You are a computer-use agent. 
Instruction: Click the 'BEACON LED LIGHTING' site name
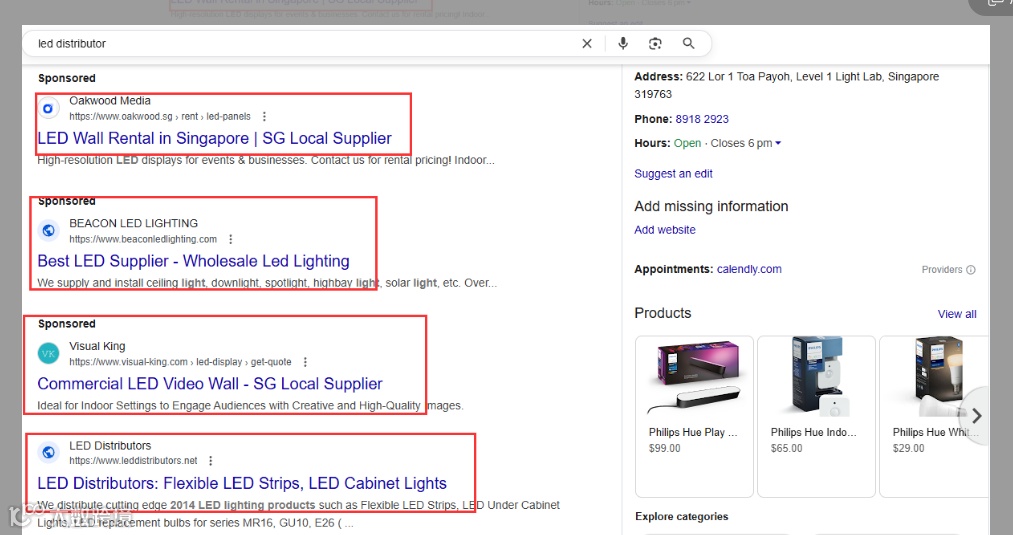[x=134, y=224]
